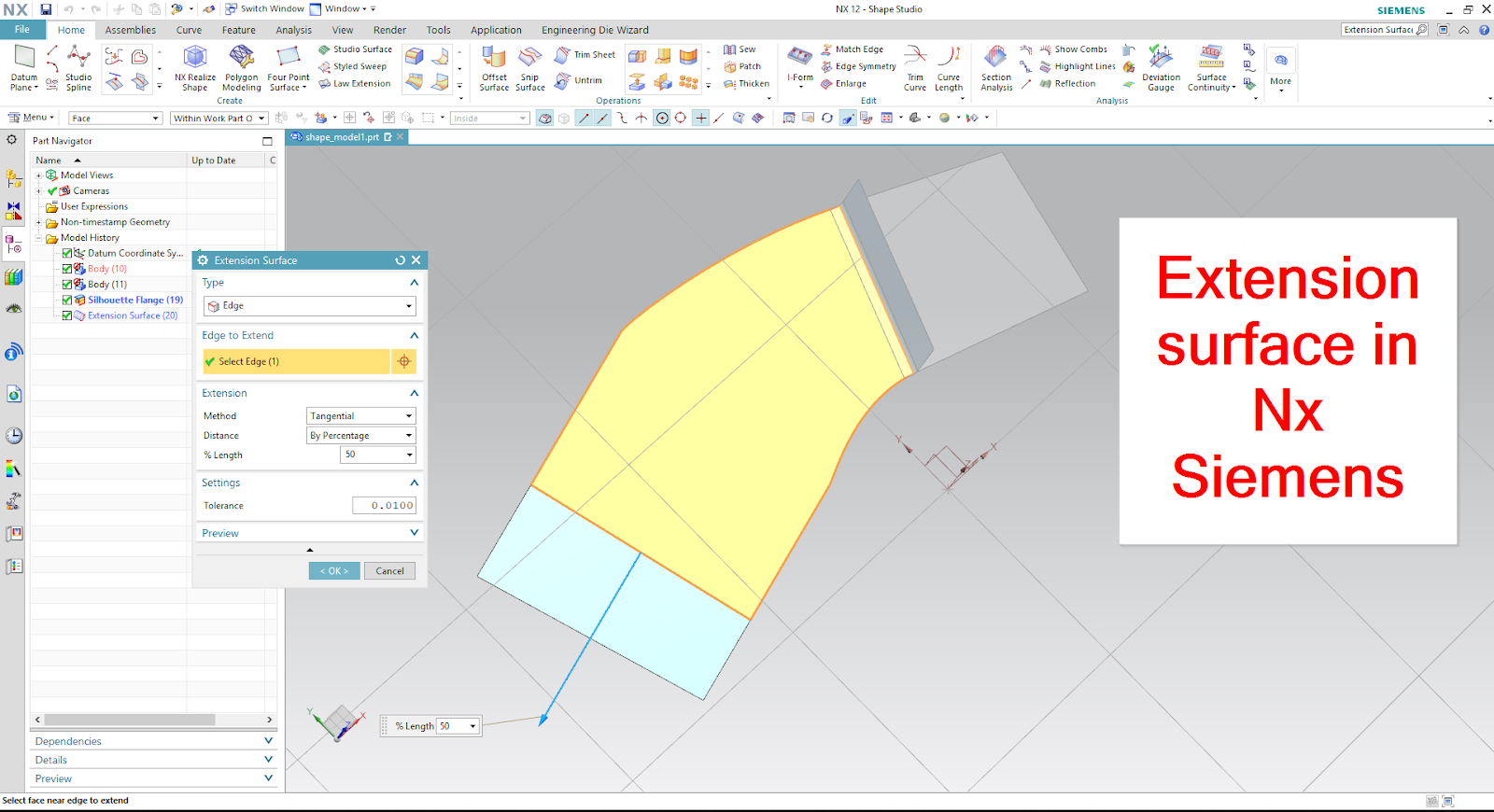Choose Edge Symmetry command

[x=858, y=66]
